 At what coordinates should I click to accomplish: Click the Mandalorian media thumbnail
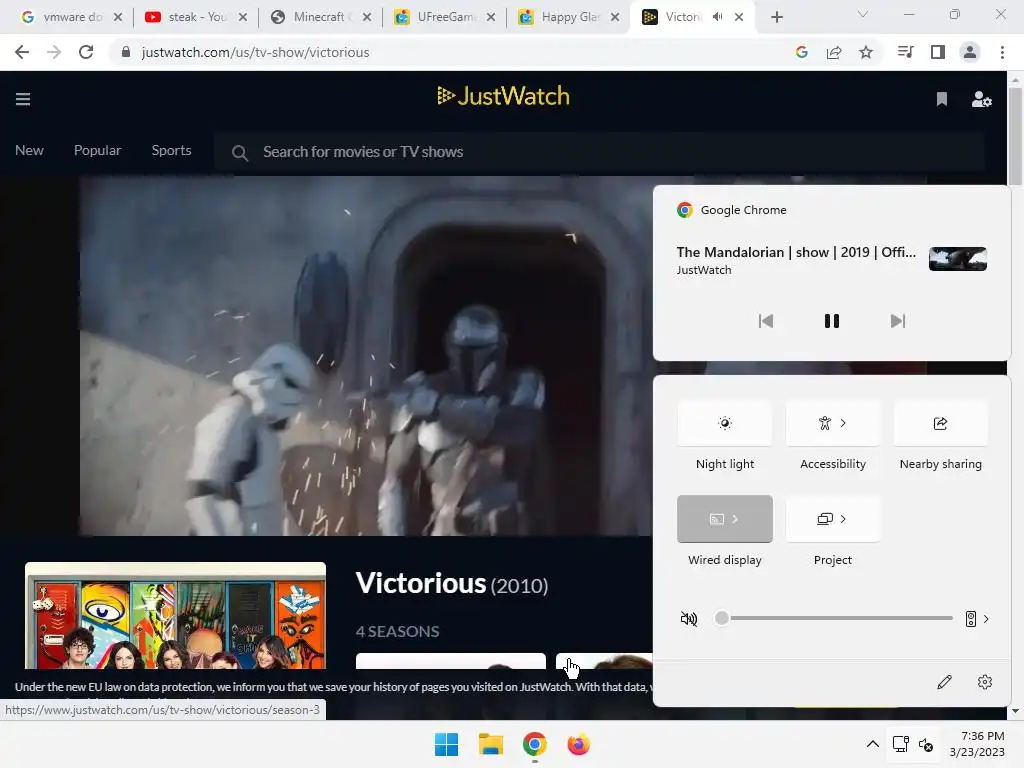point(957,259)
